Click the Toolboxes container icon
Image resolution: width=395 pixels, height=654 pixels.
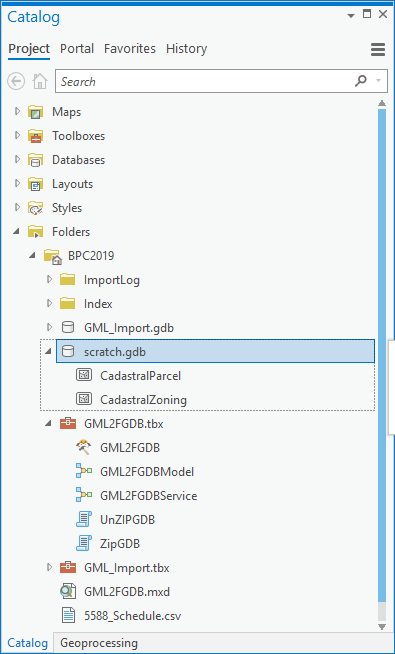[35, 136]
